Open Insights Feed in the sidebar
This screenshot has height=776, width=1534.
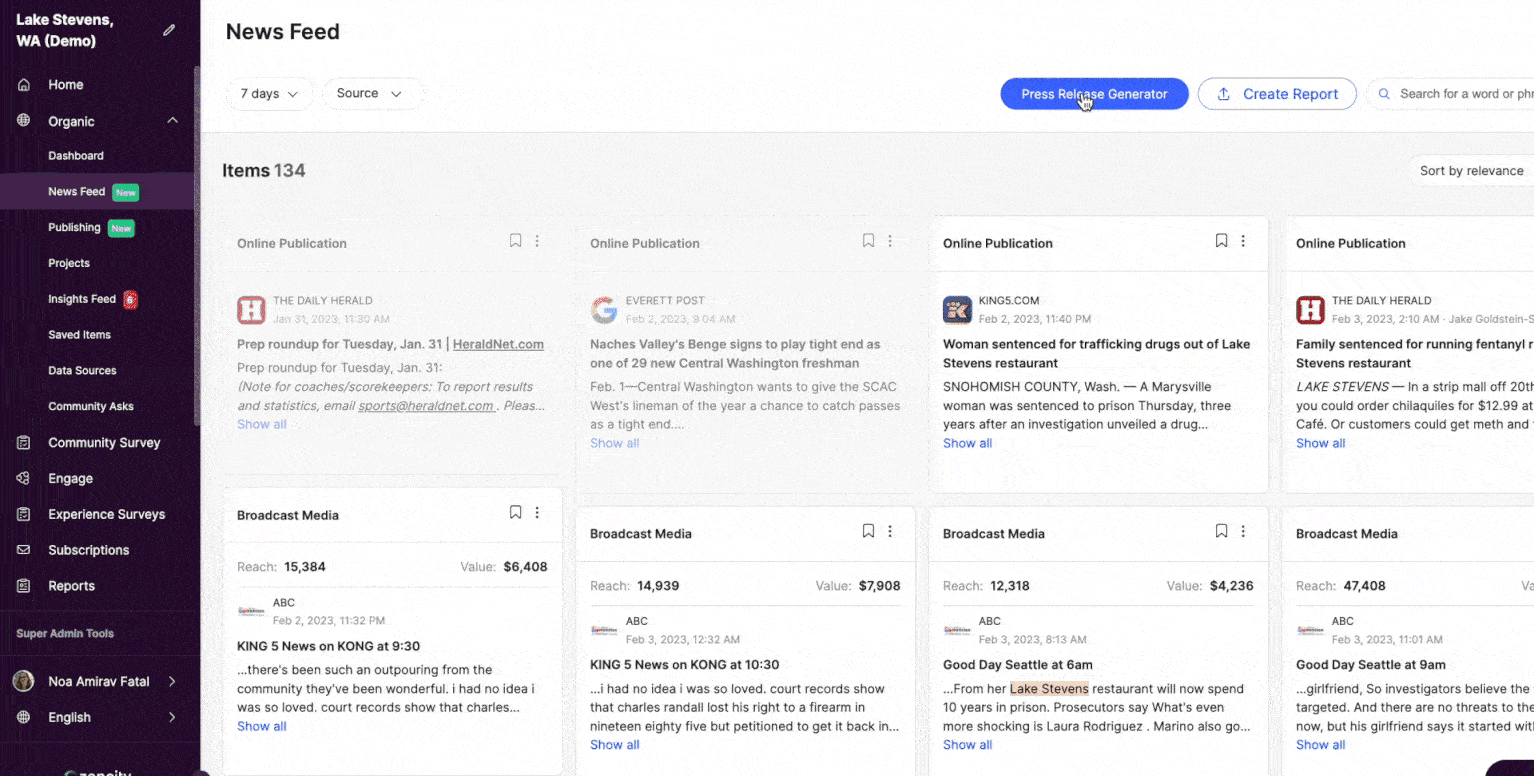coord(82,299)
